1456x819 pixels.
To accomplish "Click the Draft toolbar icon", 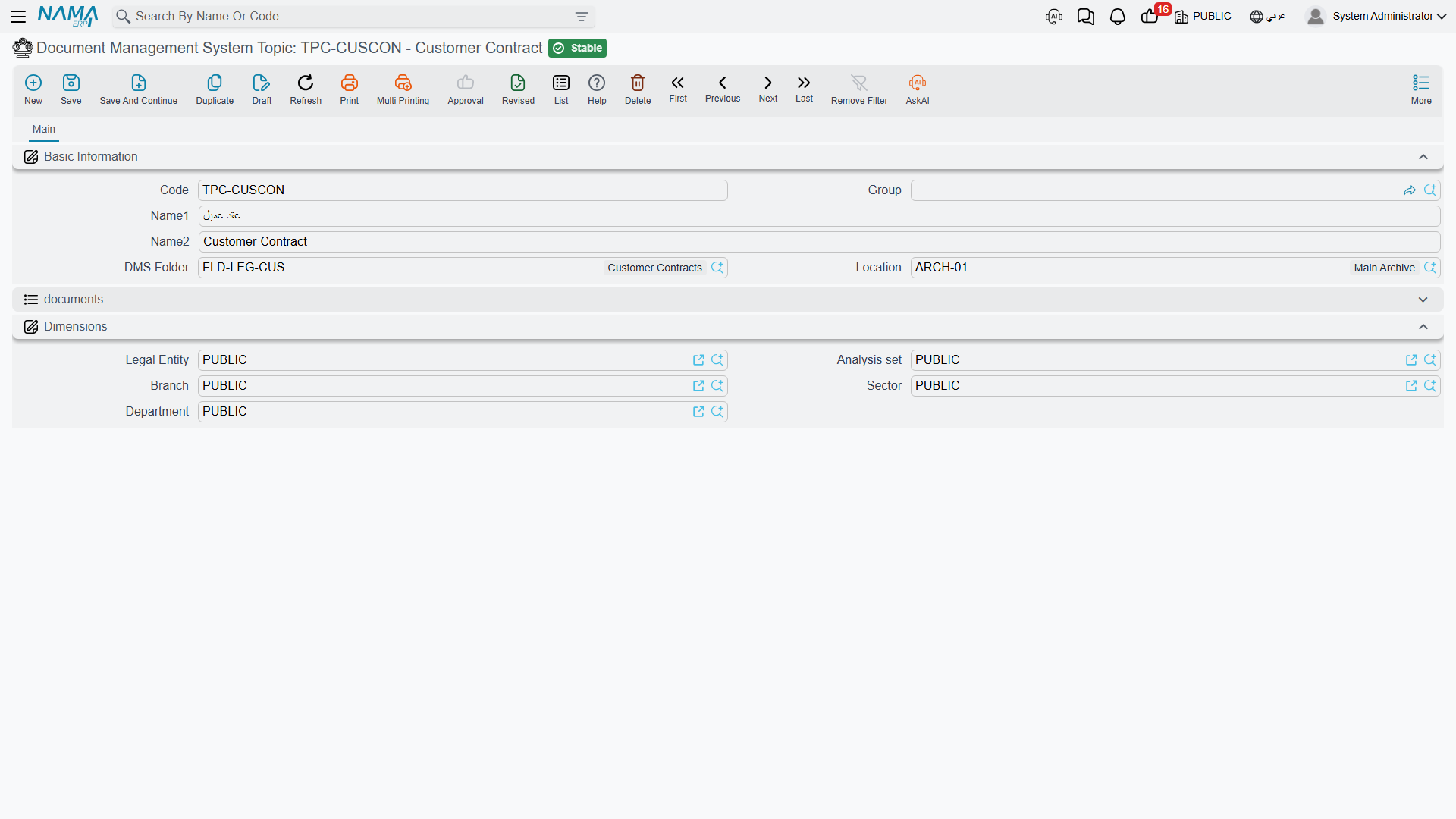I will tap(262, 89).
